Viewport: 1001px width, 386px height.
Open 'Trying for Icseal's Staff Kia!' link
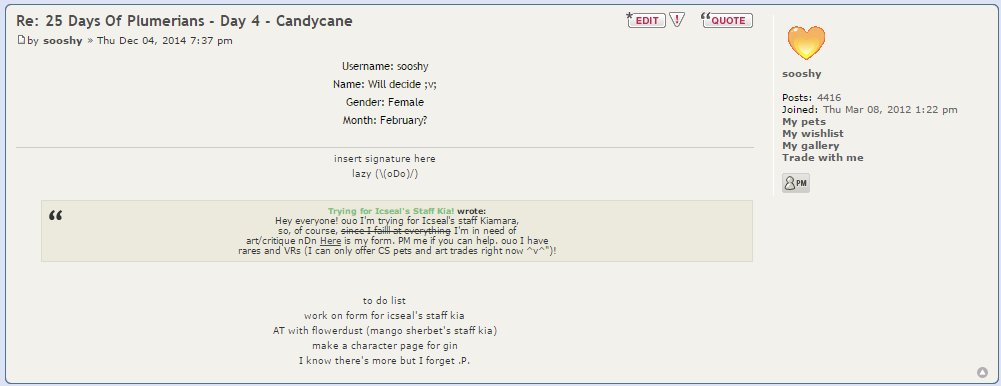pos(391,211)
